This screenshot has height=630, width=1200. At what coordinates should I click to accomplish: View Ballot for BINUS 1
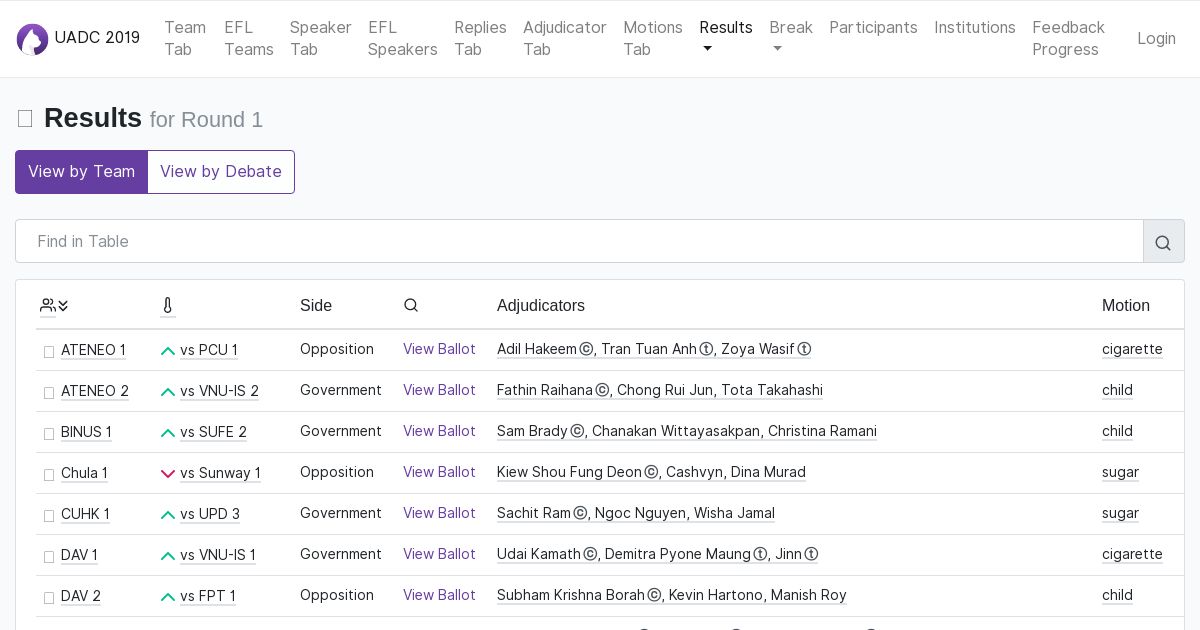point(439,431)
